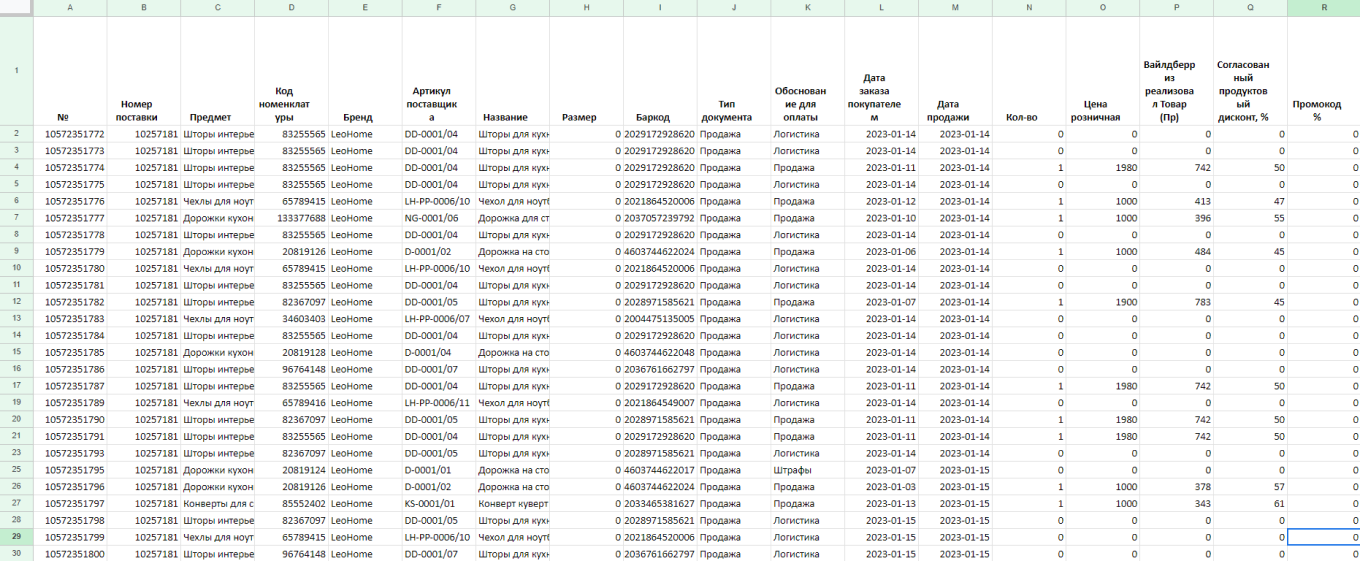Select the 'Баркод' header cell

[659, 117]
